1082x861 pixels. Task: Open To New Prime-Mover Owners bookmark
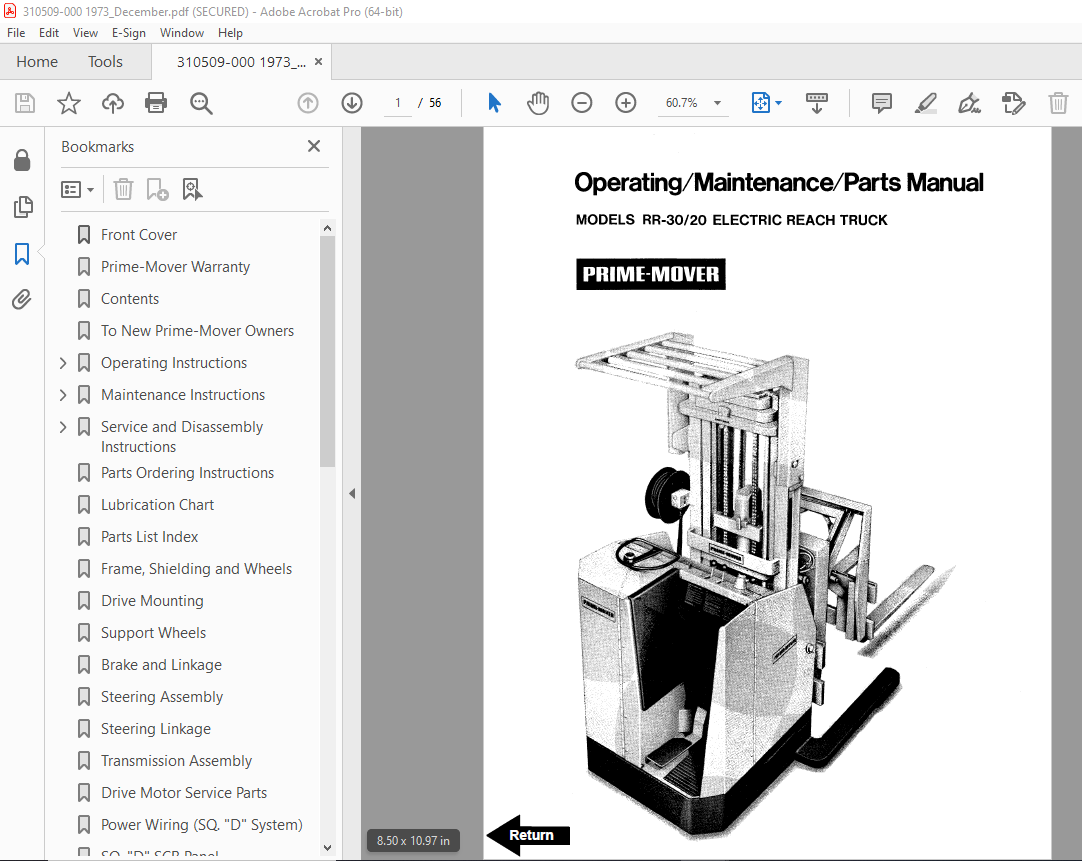[x=197, y=330]
